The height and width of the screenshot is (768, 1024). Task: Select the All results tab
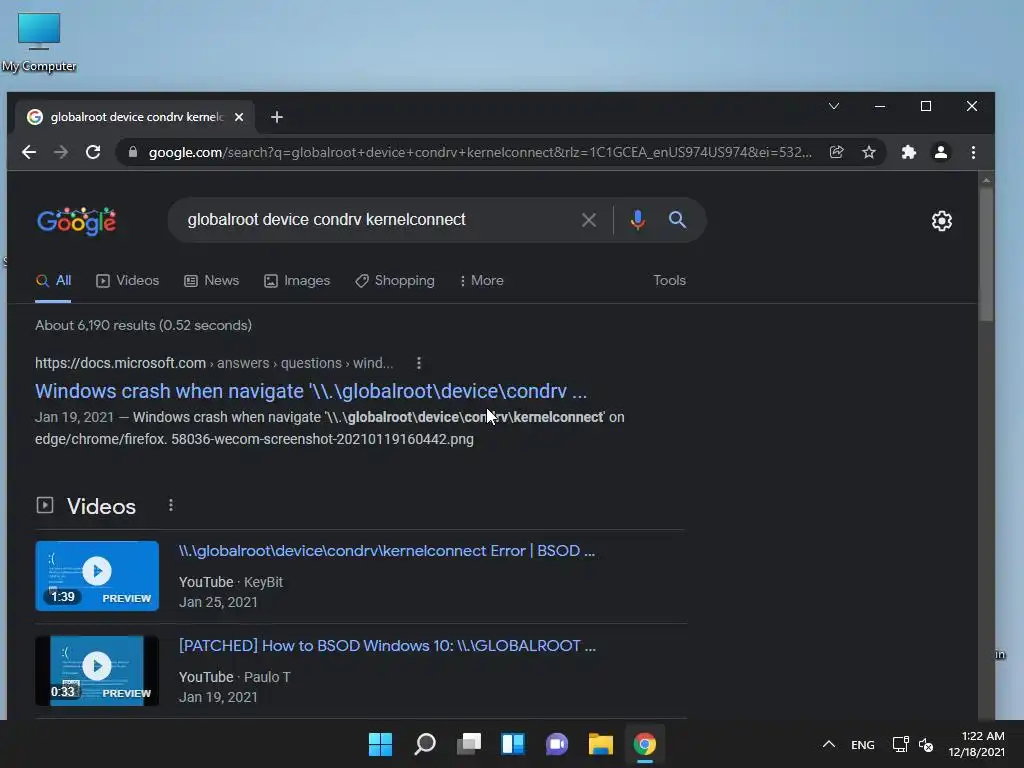point(53,281)
